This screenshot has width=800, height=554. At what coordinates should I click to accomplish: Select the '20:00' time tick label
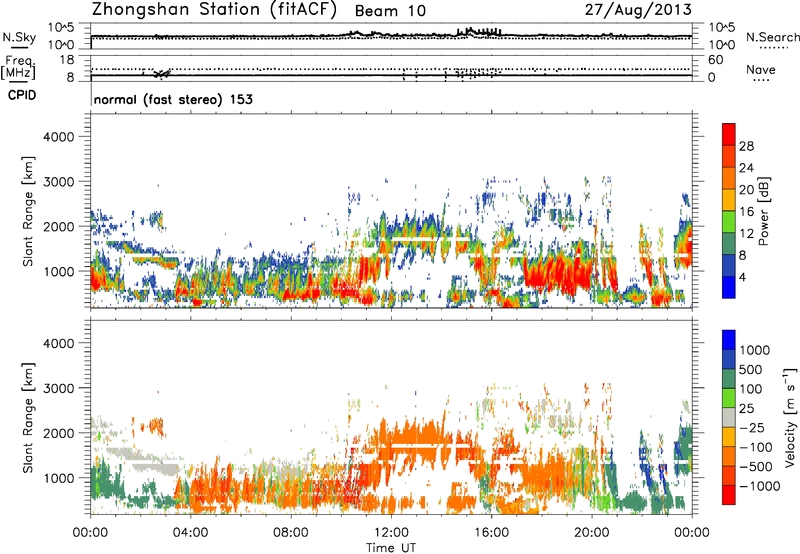coord(591,533)
